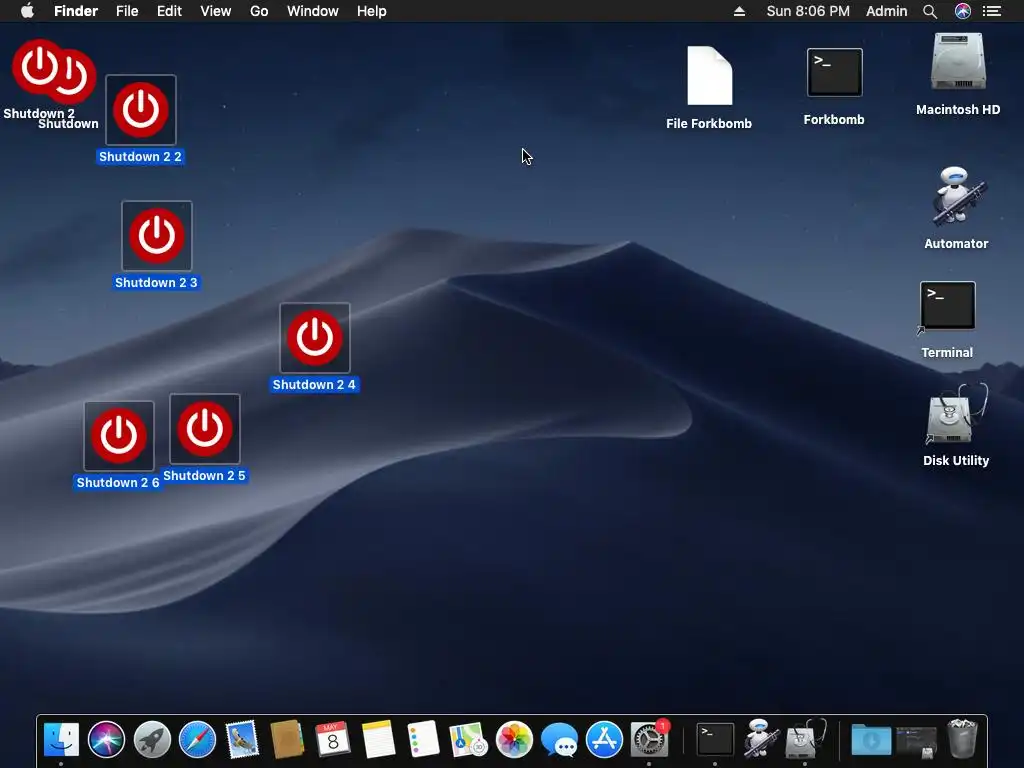Image resolution: width=1024 pixels, height=768 pixels.
Task: Select the Terminal alias on desktop
Action: 948,306
